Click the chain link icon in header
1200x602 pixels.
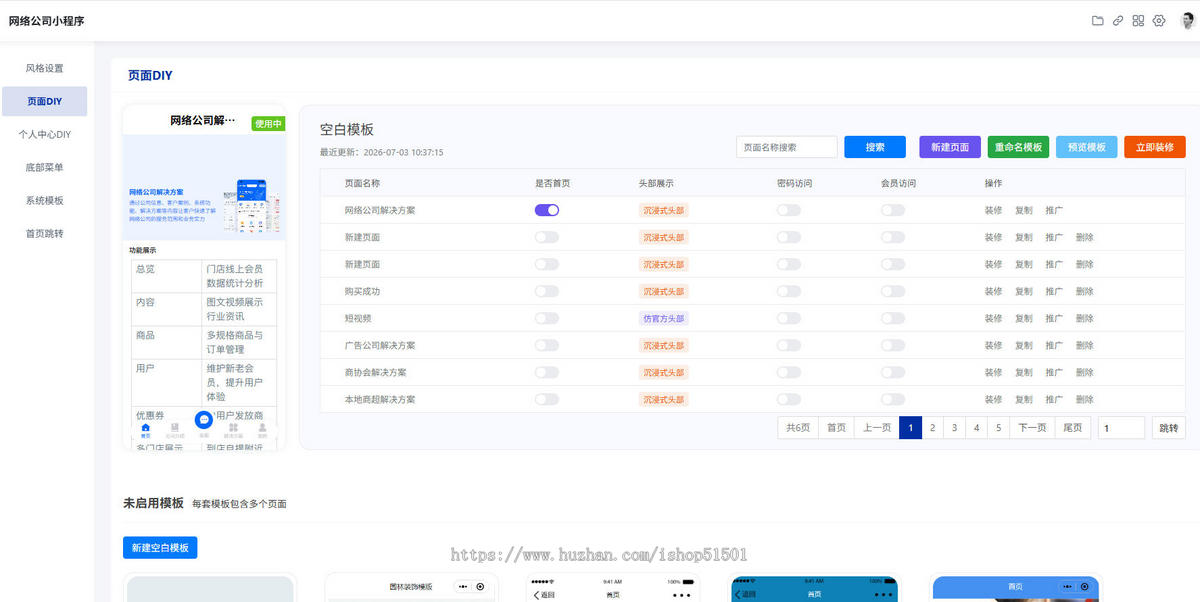tap(1118, 21)
